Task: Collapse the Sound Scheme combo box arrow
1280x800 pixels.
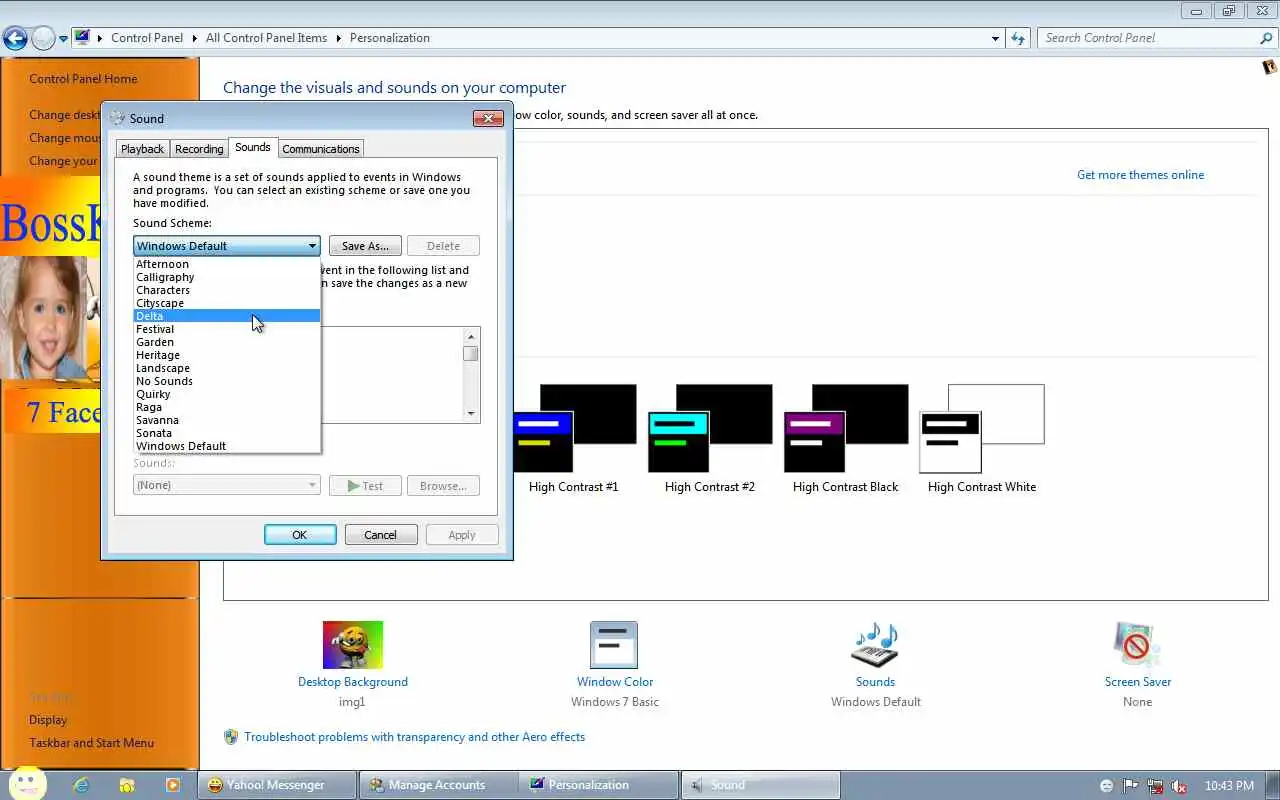Action: (x=312, y=246)
